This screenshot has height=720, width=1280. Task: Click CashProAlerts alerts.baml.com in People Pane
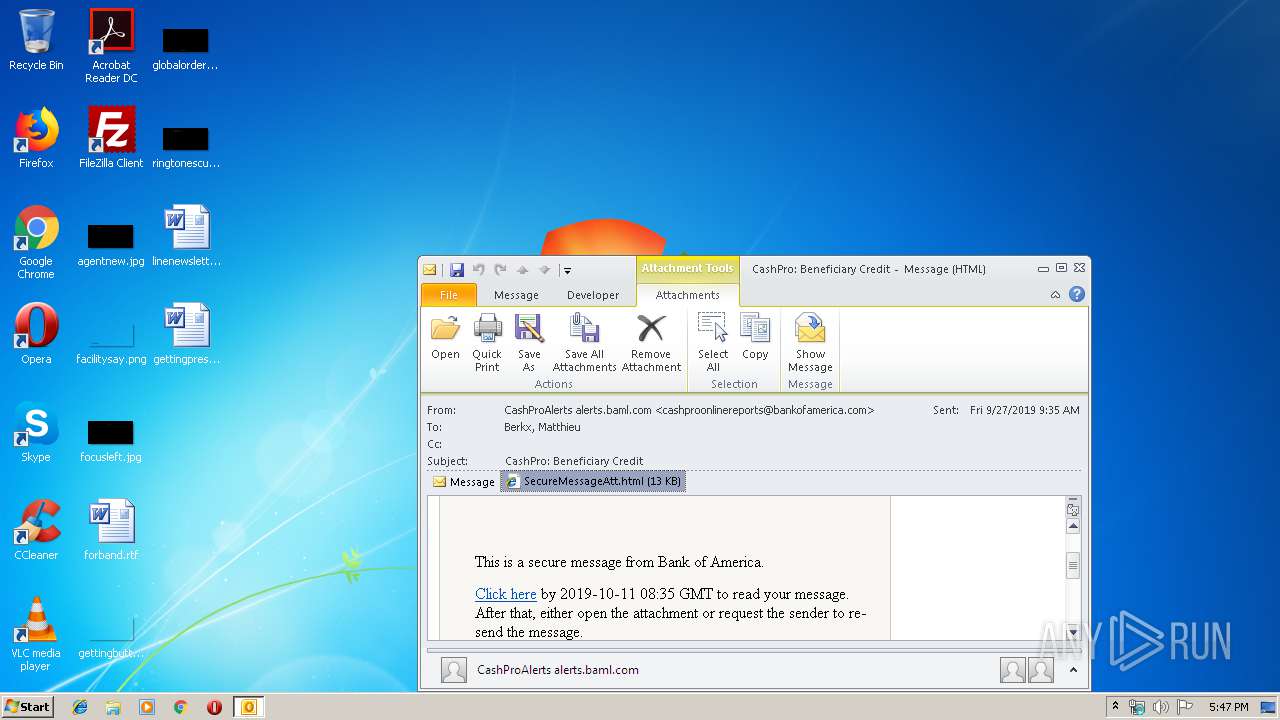click(558, 670)
